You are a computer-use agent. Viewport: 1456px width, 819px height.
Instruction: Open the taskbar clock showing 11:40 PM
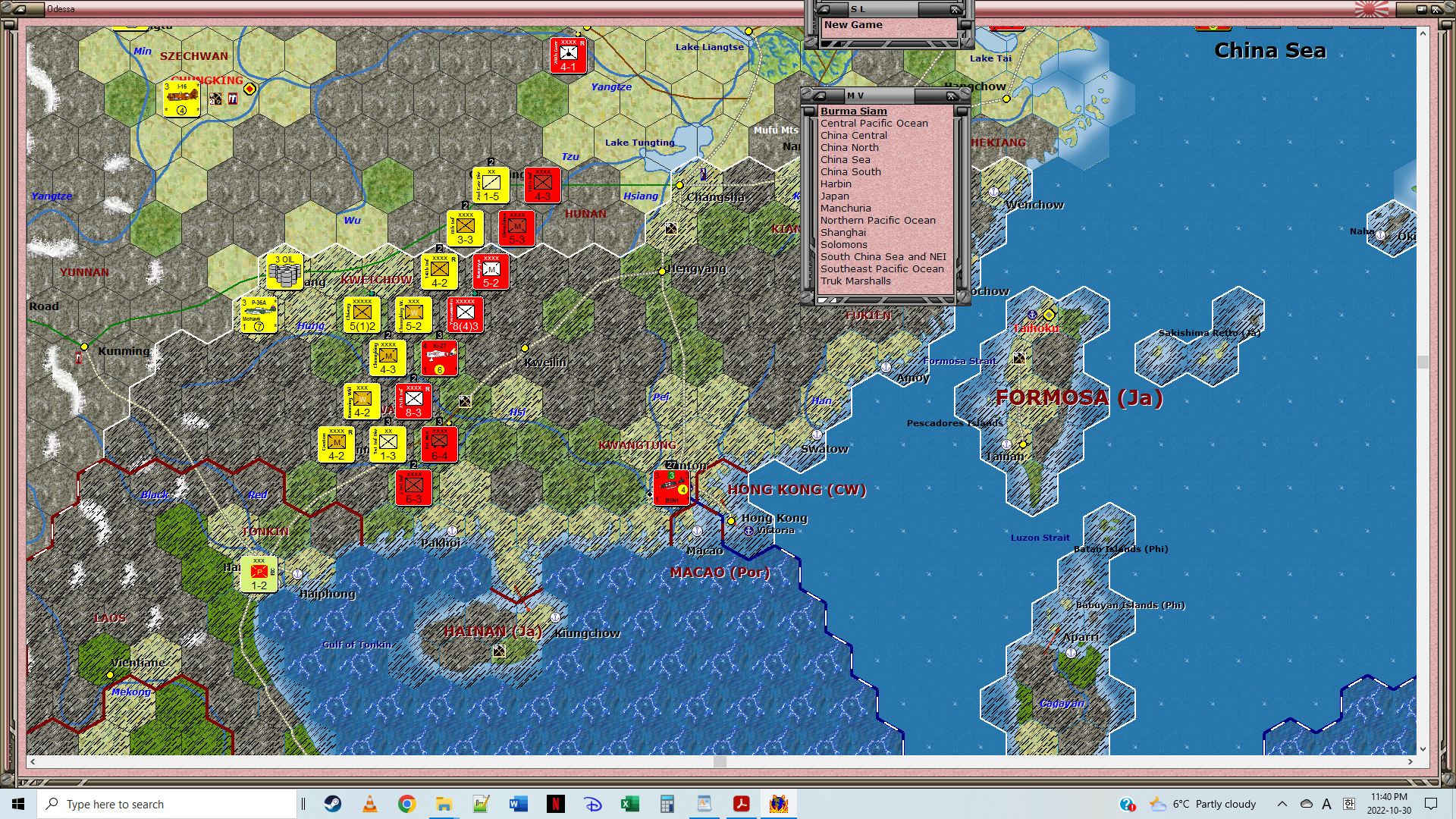pos(1389,804)
